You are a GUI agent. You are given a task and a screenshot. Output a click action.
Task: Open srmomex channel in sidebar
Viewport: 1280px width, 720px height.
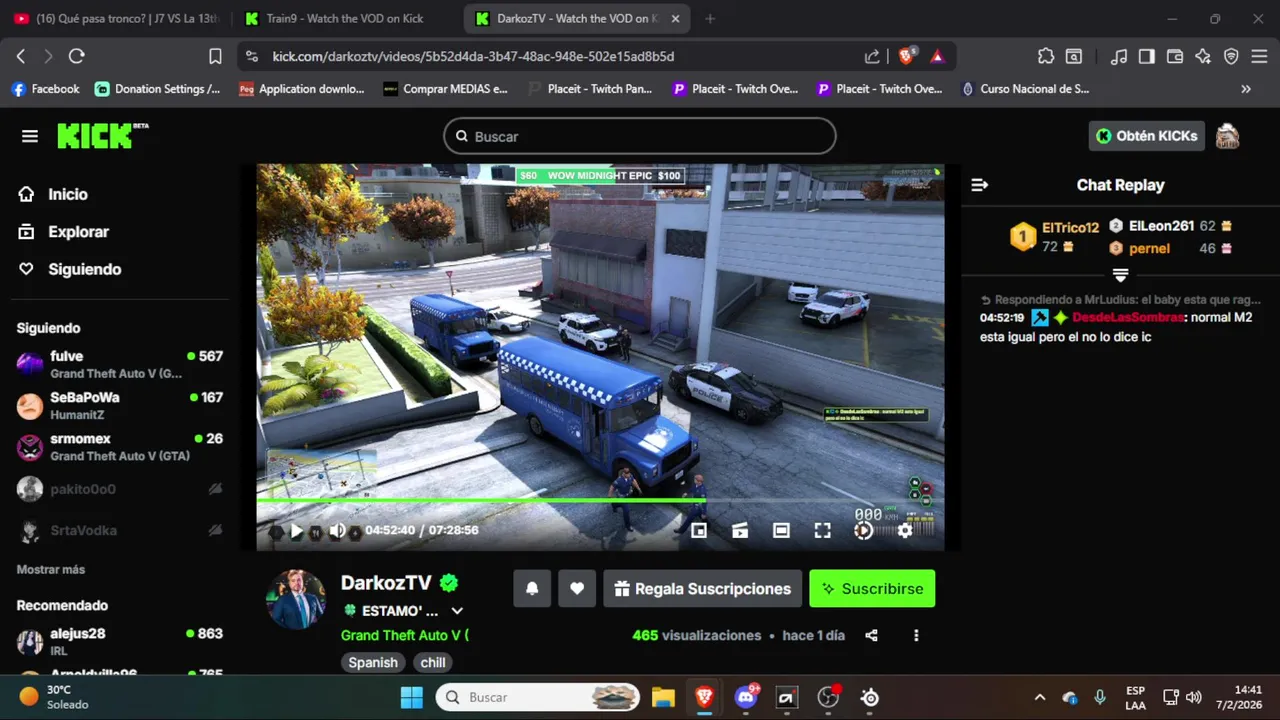[120, 447]
